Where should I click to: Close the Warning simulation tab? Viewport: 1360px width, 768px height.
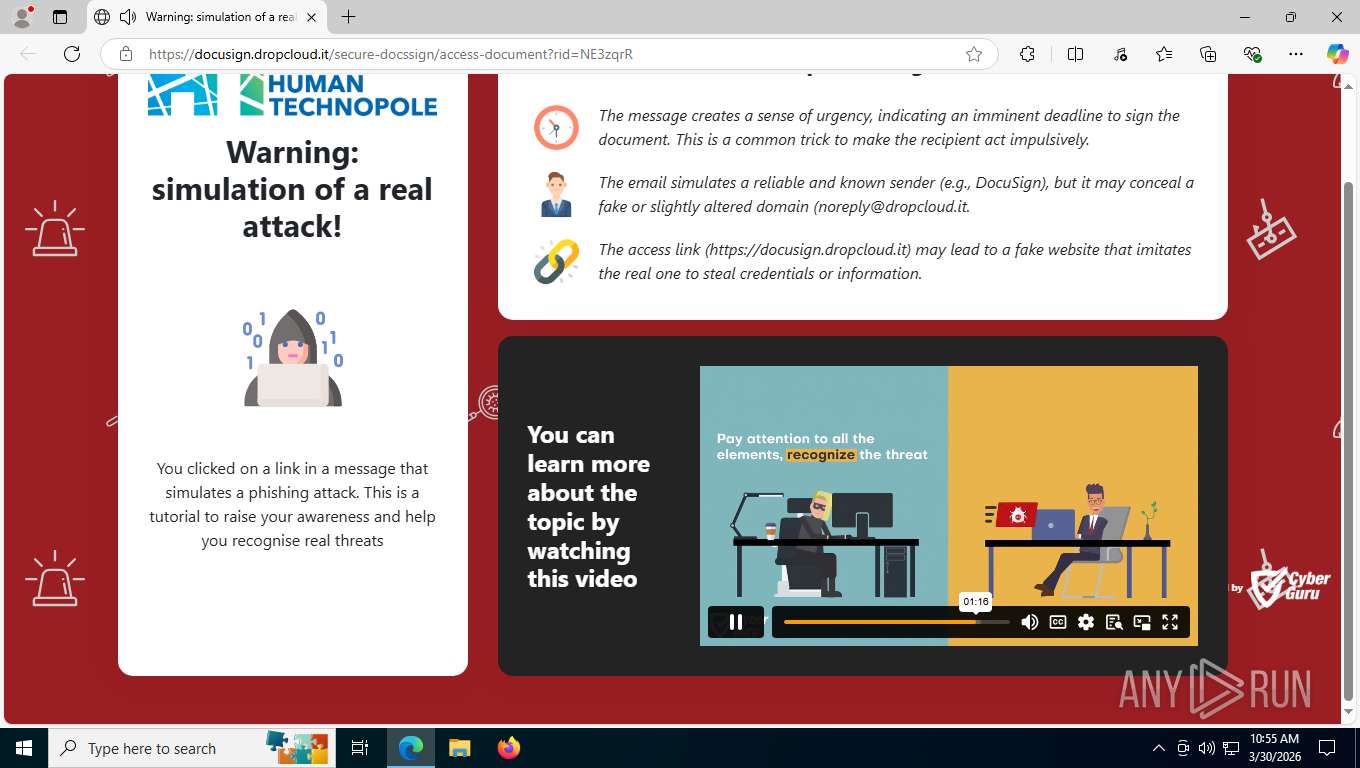coord(311,17)
